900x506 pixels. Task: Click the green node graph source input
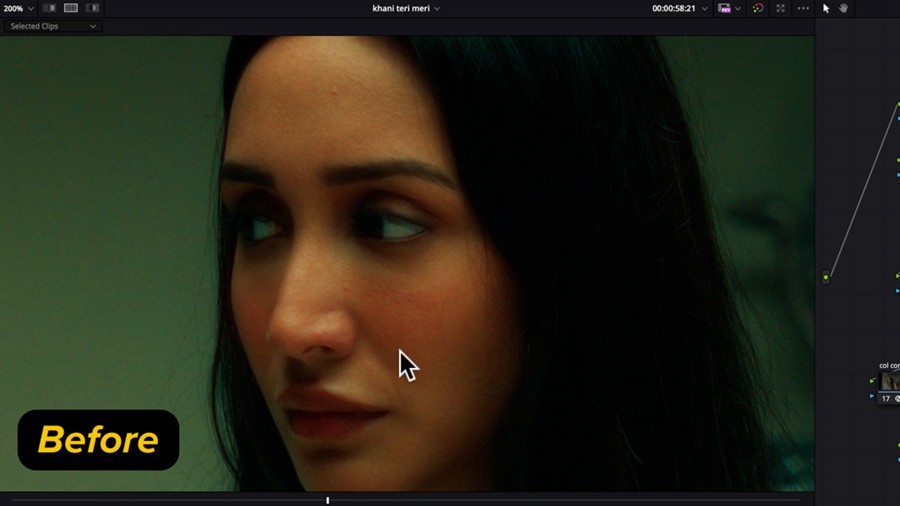825,277
